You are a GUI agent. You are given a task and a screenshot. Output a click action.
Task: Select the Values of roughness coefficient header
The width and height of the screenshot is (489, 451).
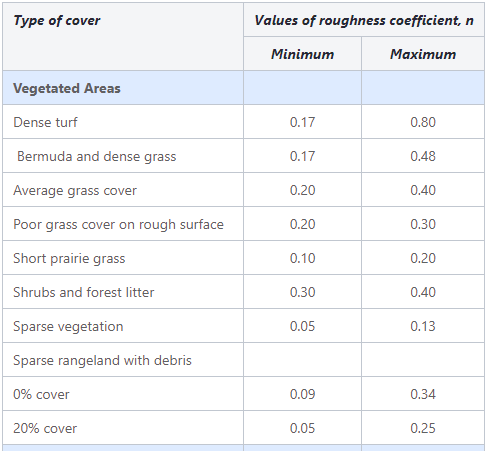[364, 21]
